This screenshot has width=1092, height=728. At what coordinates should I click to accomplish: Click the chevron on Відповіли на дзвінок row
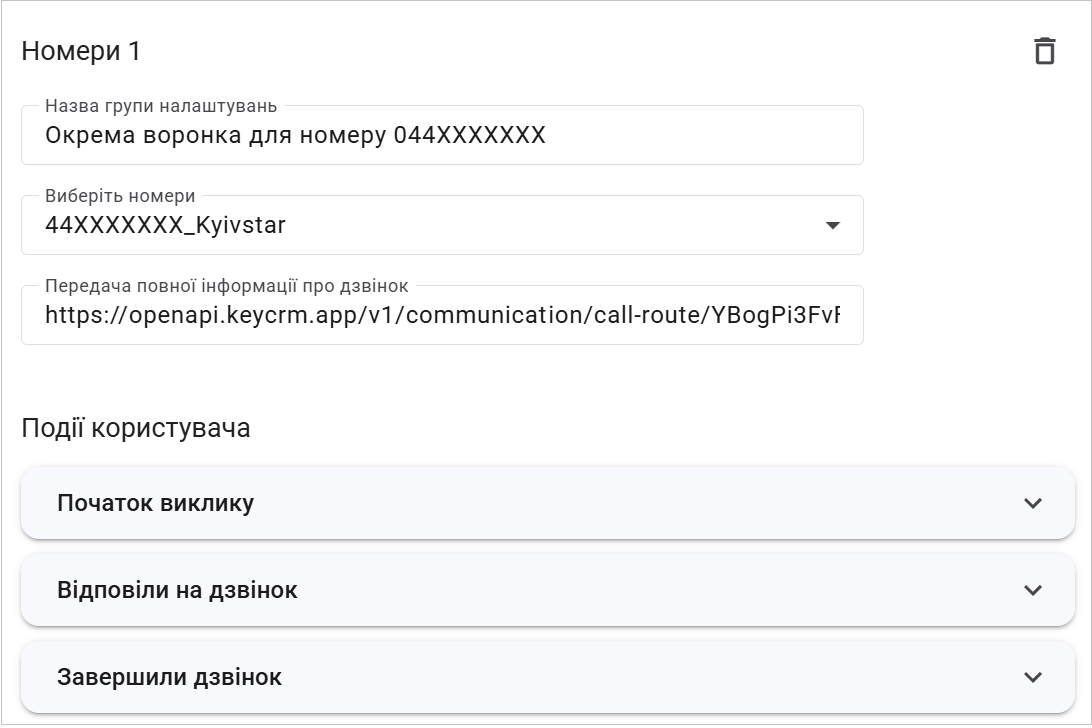tap(1033, 590)
